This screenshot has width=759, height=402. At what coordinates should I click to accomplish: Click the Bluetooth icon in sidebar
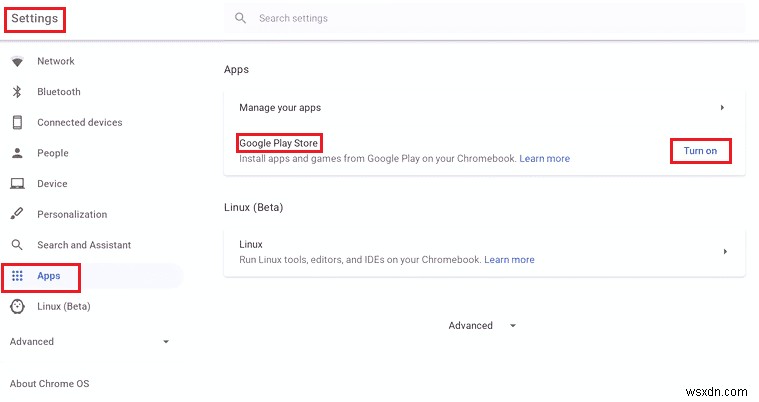coord(17,92)
